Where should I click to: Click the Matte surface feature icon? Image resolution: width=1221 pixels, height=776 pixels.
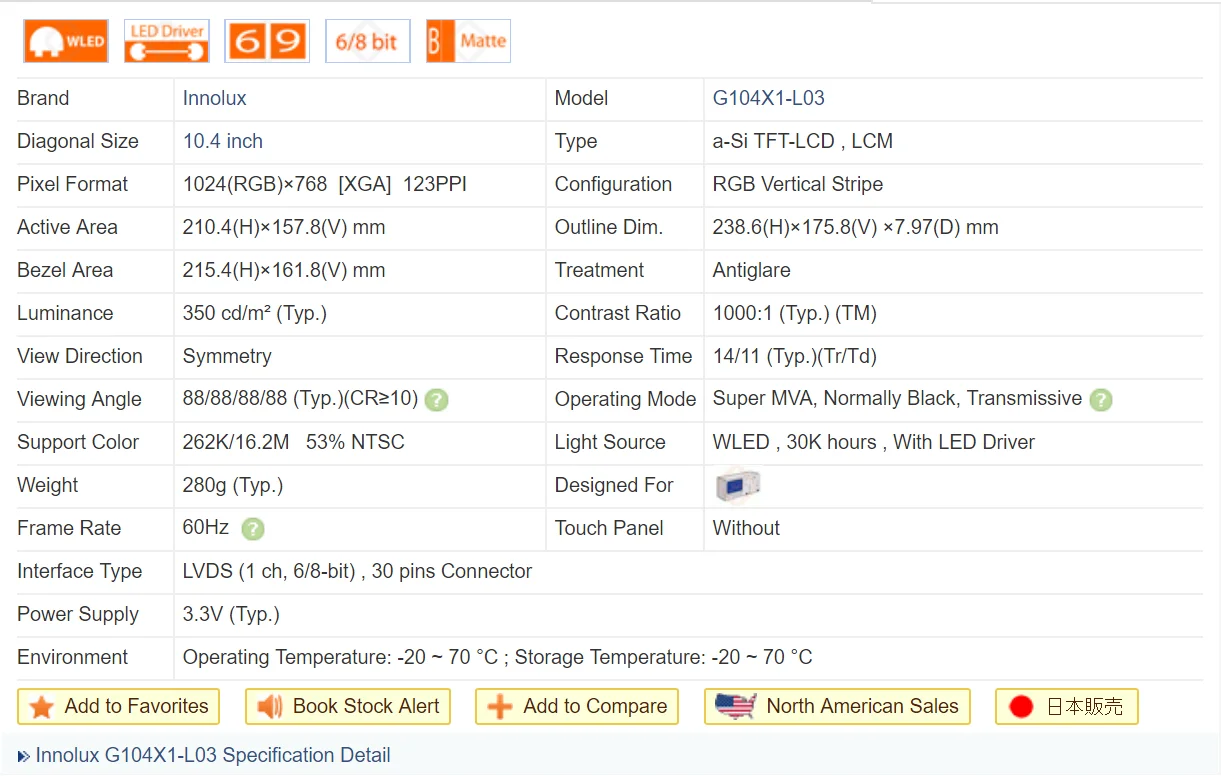coord(468,41)
